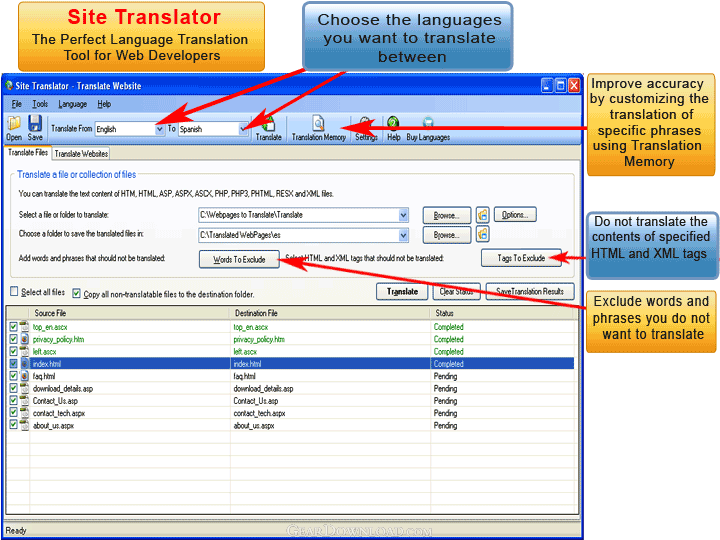Click Browse for the file to translate
Viewport: 720px width, 540px height.
point(446,215)
